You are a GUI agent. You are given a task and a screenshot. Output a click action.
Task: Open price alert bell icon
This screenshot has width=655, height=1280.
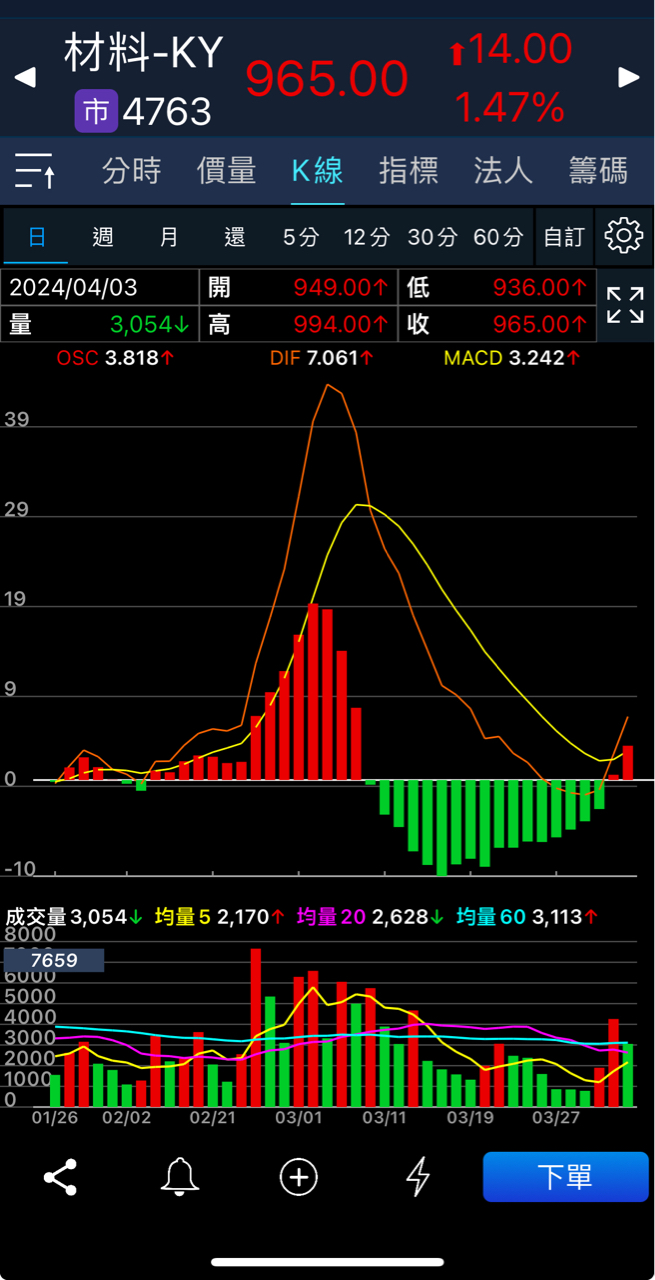pos(180,1177)
